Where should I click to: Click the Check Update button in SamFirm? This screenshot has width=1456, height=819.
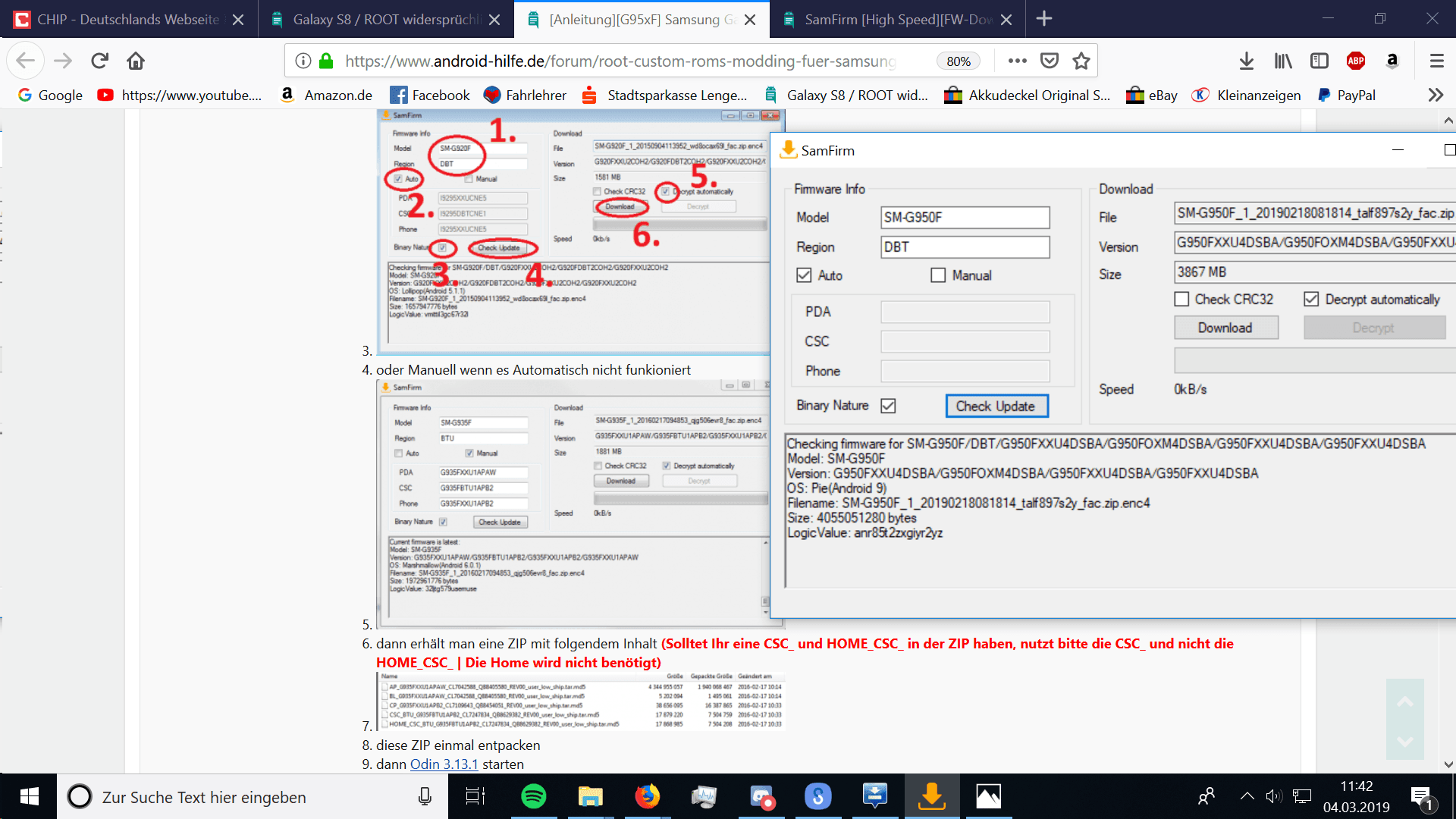[x=996, y=405]
